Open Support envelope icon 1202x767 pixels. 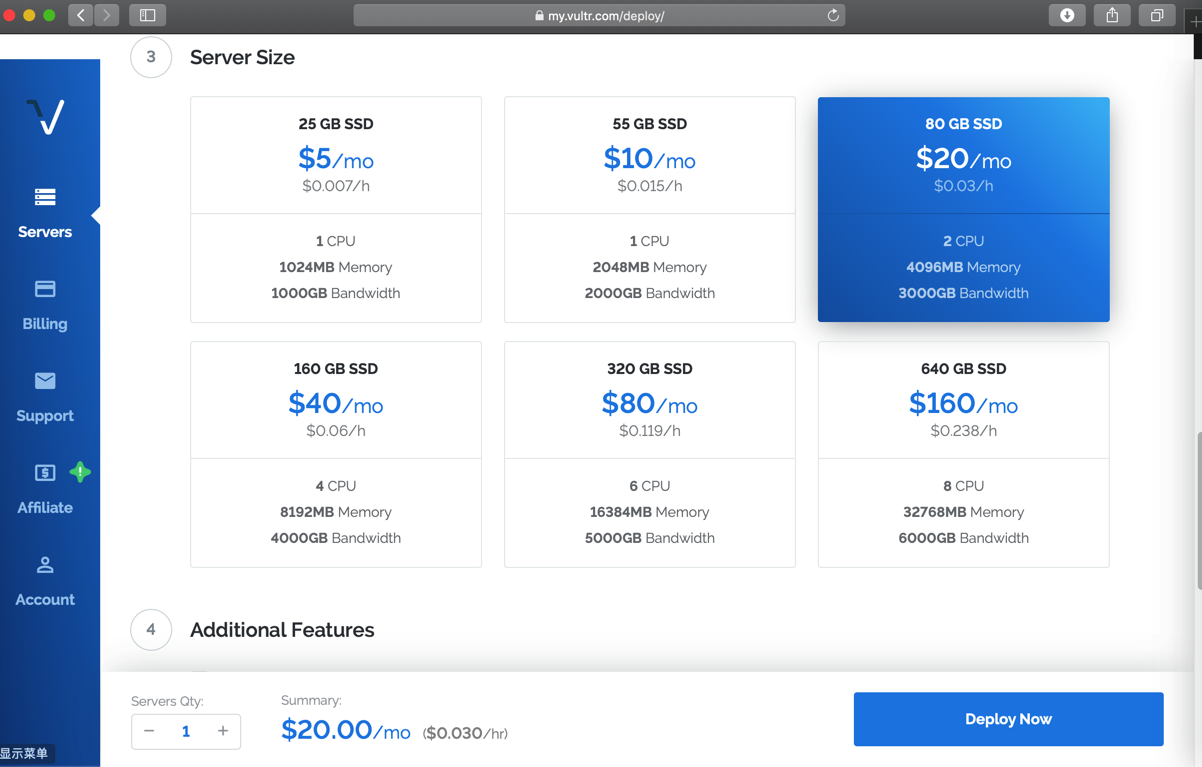point(45,381)
